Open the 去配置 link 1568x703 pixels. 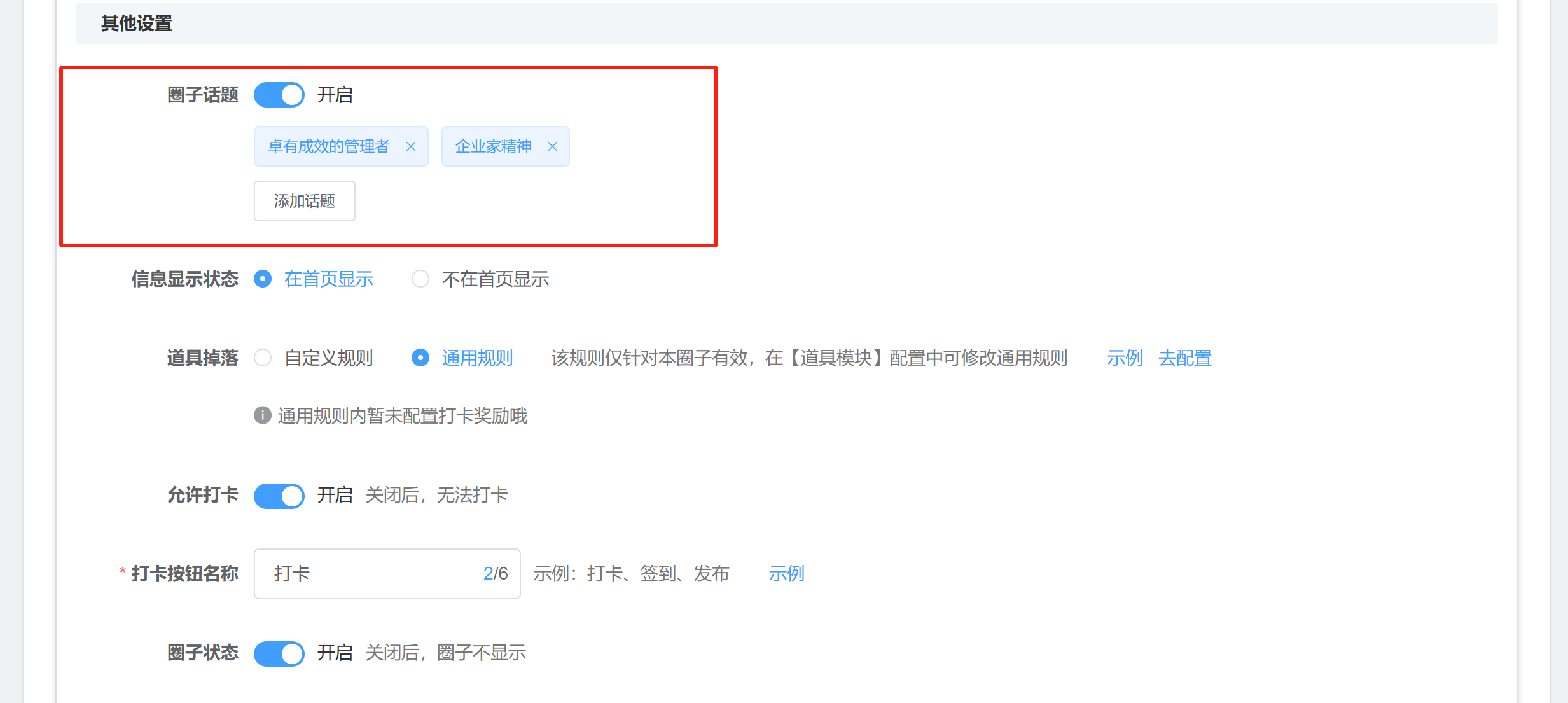[1184, 358]
